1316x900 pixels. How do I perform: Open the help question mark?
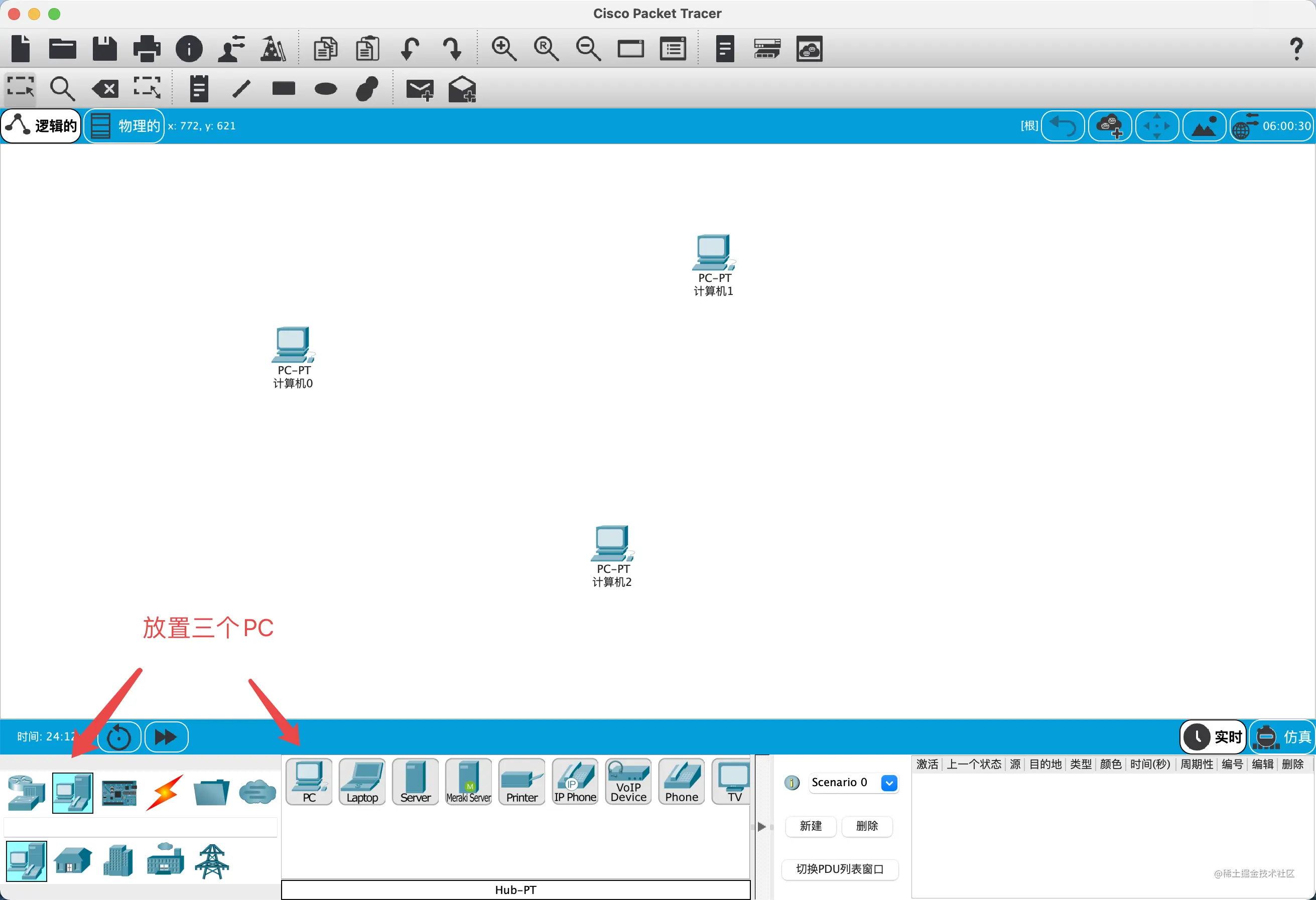click(x=1295, y=49)
